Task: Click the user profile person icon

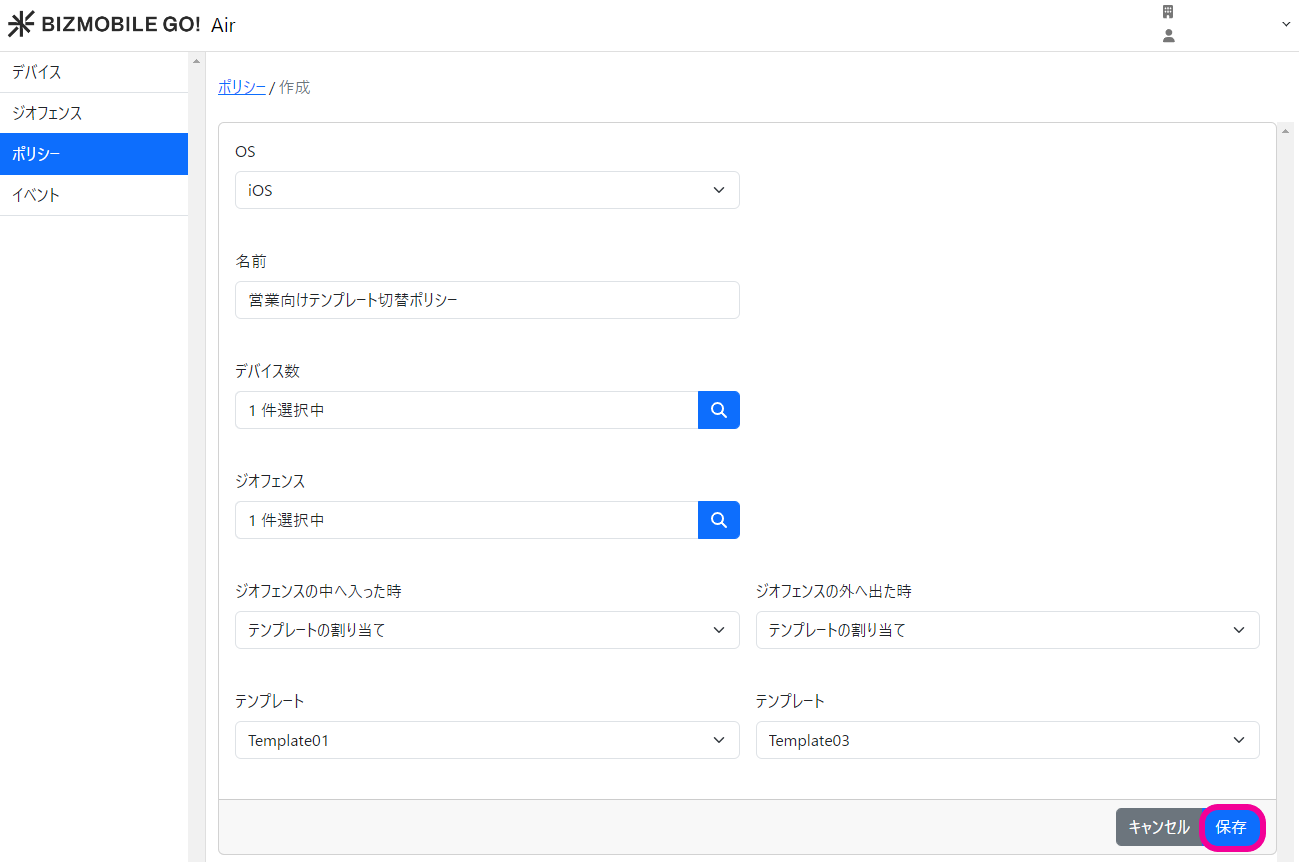Action: coord(1168,36)
